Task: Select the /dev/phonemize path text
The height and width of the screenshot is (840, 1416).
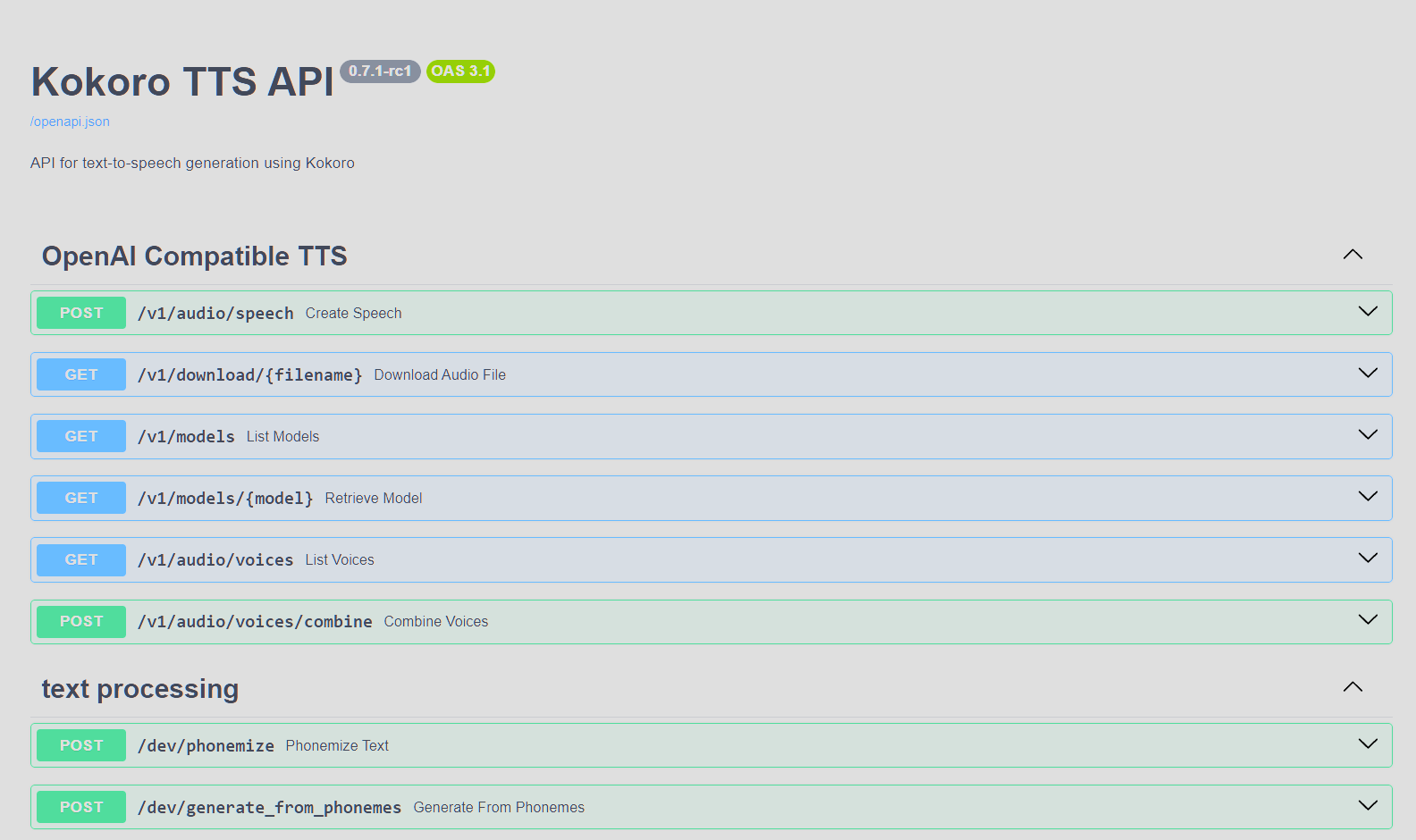Action: pos(206,745)
